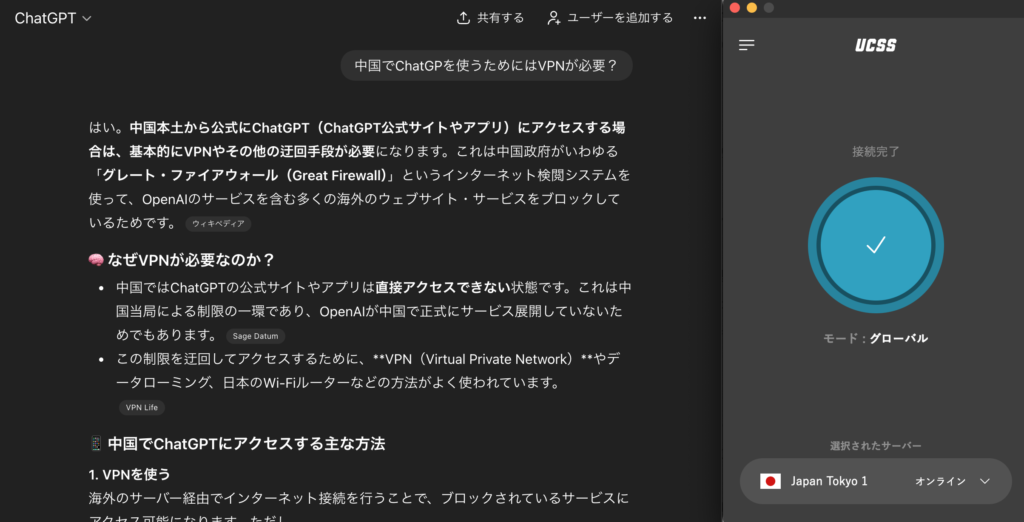Click the brain emoji beside なぜVPNが必要なのか
Screen dimensions: 1024x522
pos(97,260)
